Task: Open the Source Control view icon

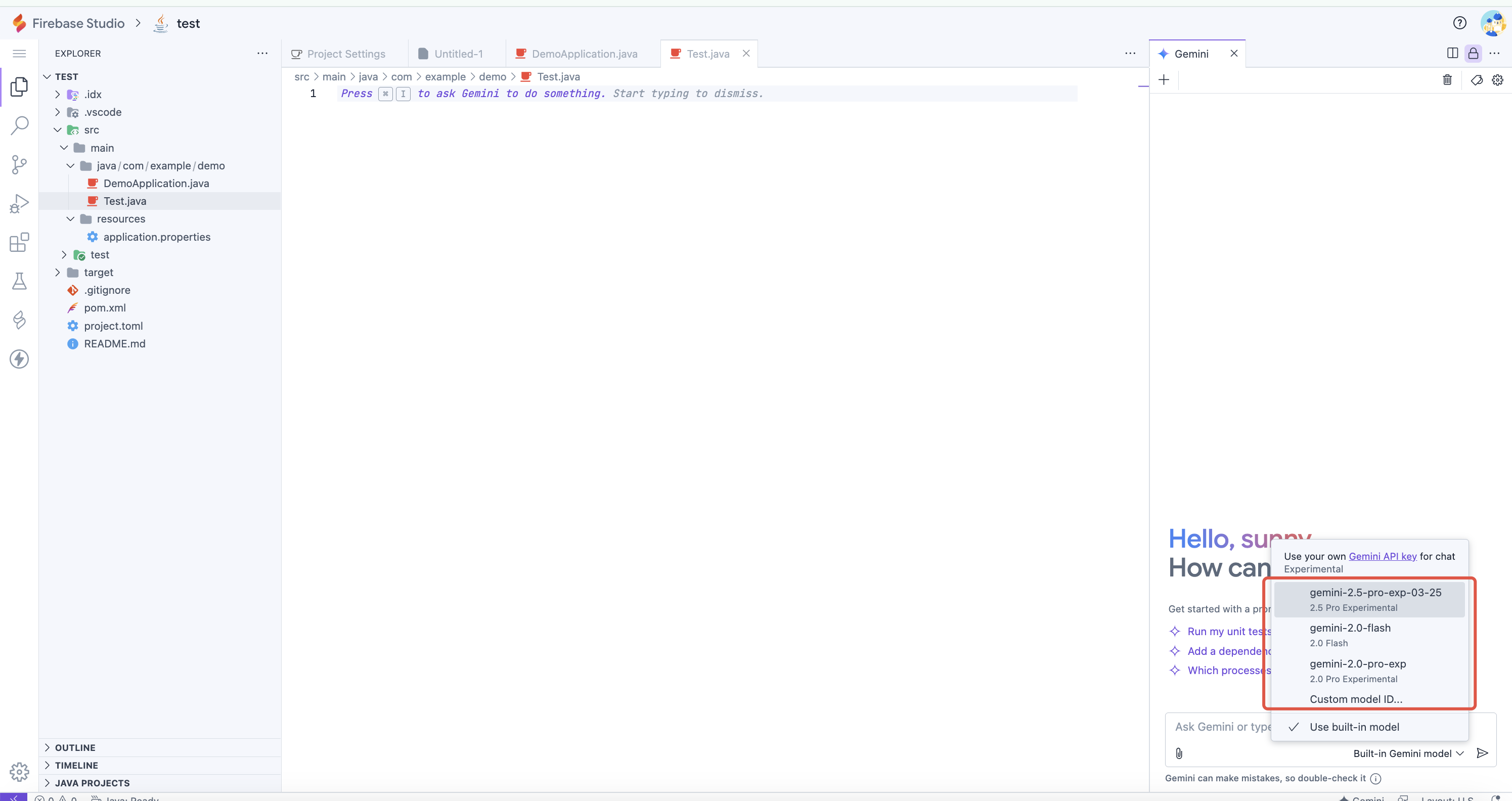Action: tap(19, 164)
